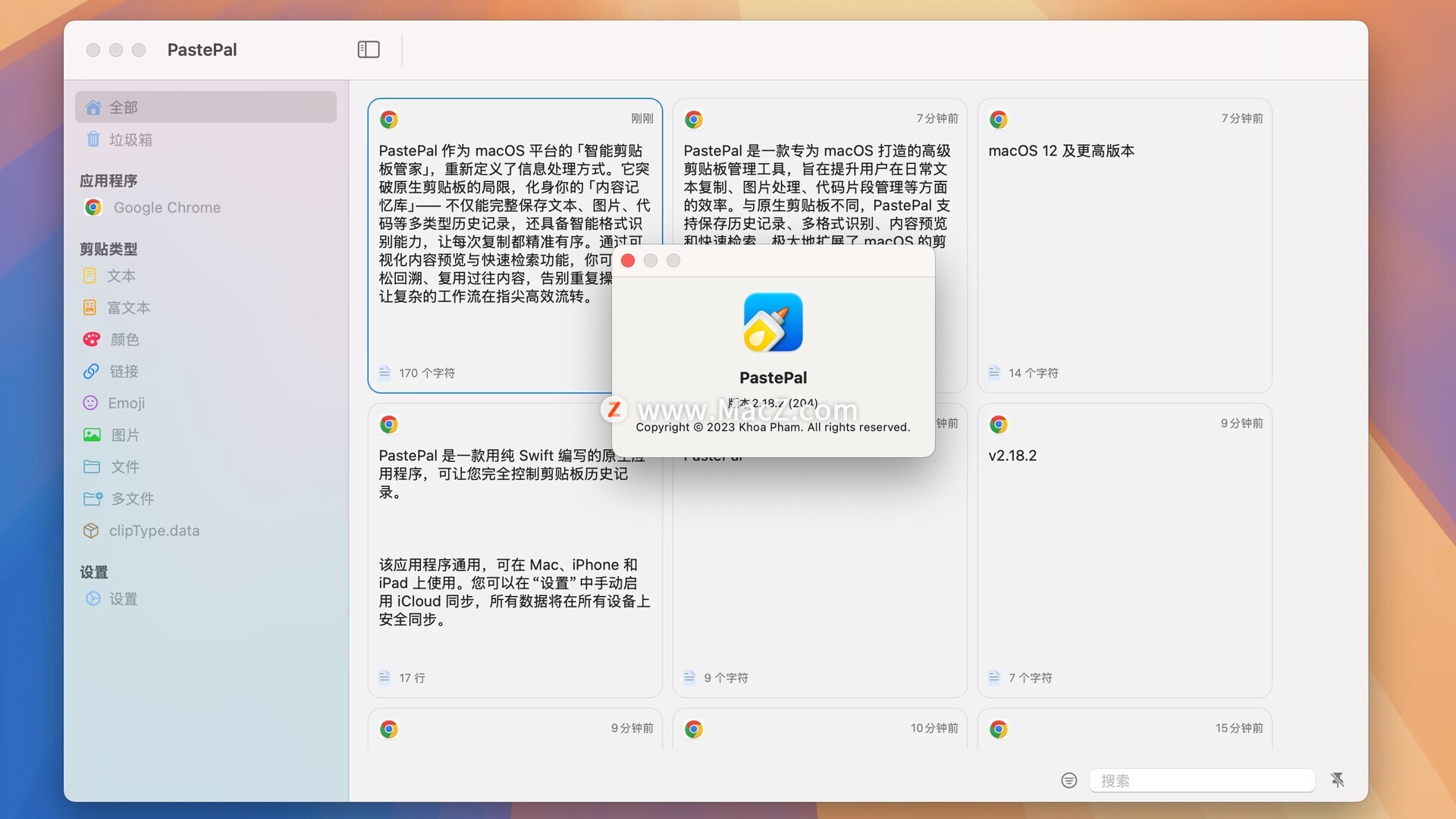The image size is (1456, 819).
Task: Filter clips by 颜色 type
Action: [x=206, y=340]
